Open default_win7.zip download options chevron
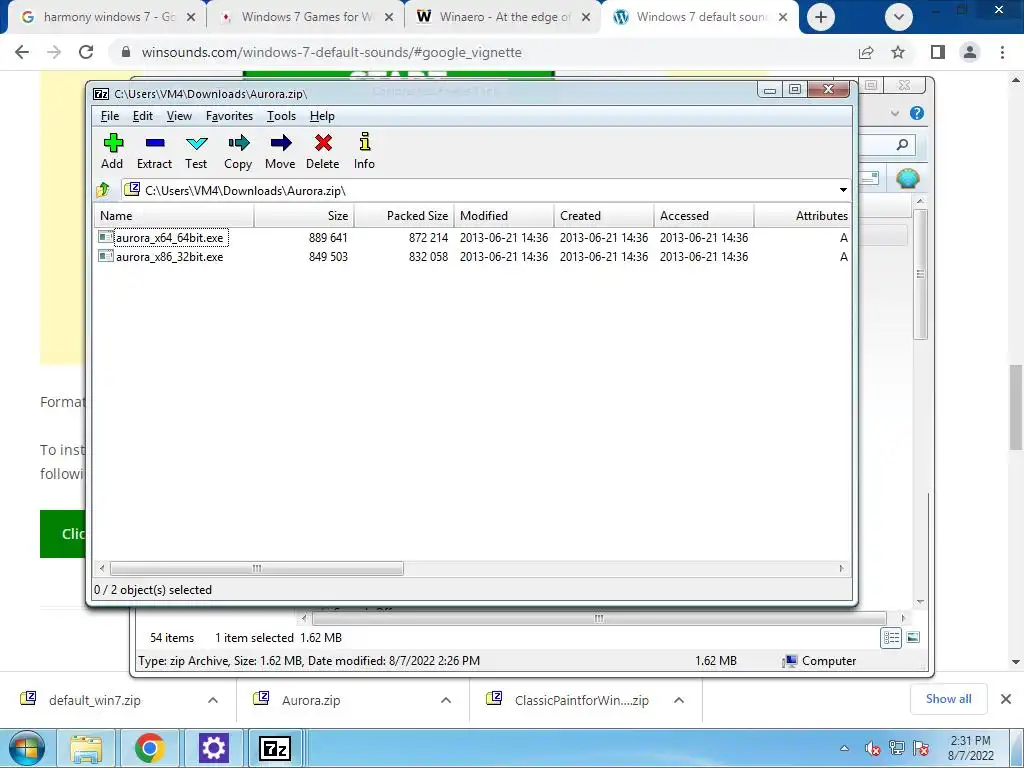Screen dimensions: 1024x768 (x=213, y=700)
